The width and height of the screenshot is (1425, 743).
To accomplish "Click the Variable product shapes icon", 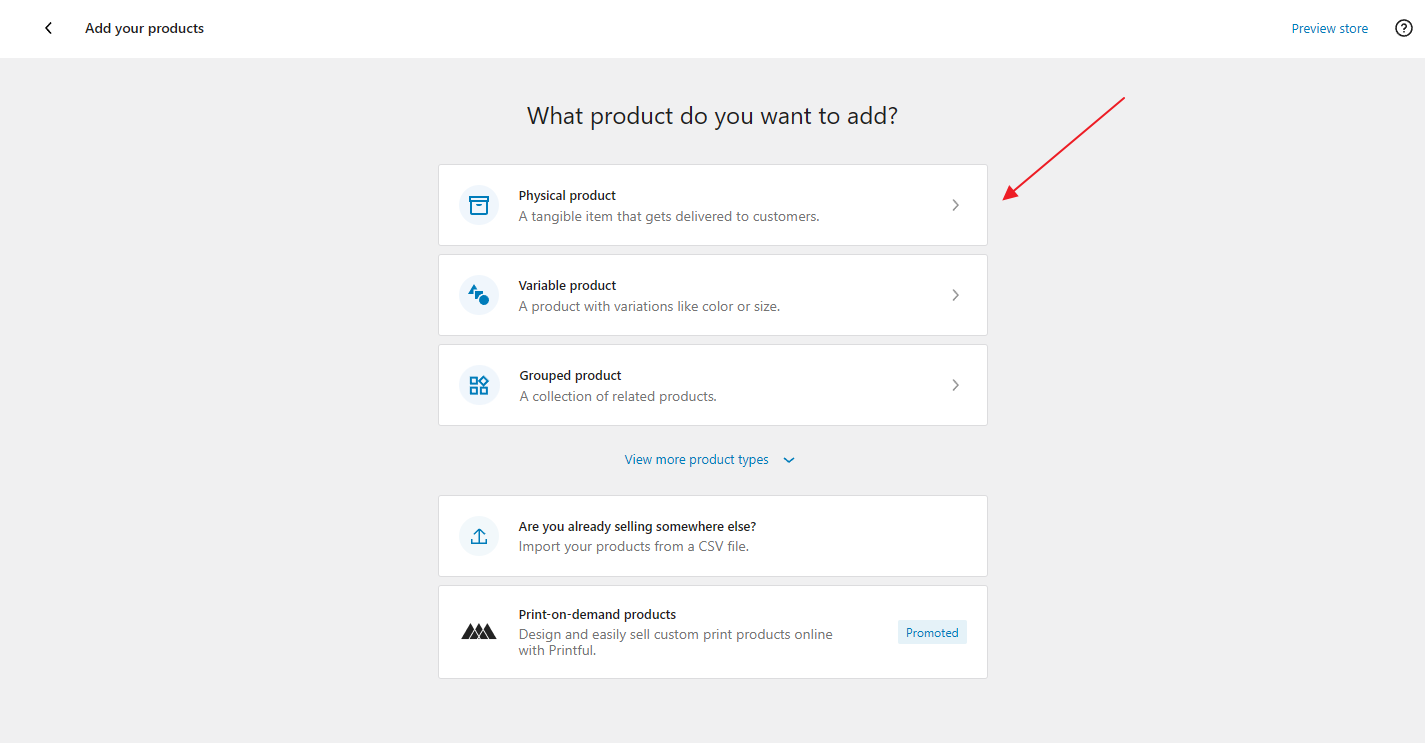I will [479, 295].
